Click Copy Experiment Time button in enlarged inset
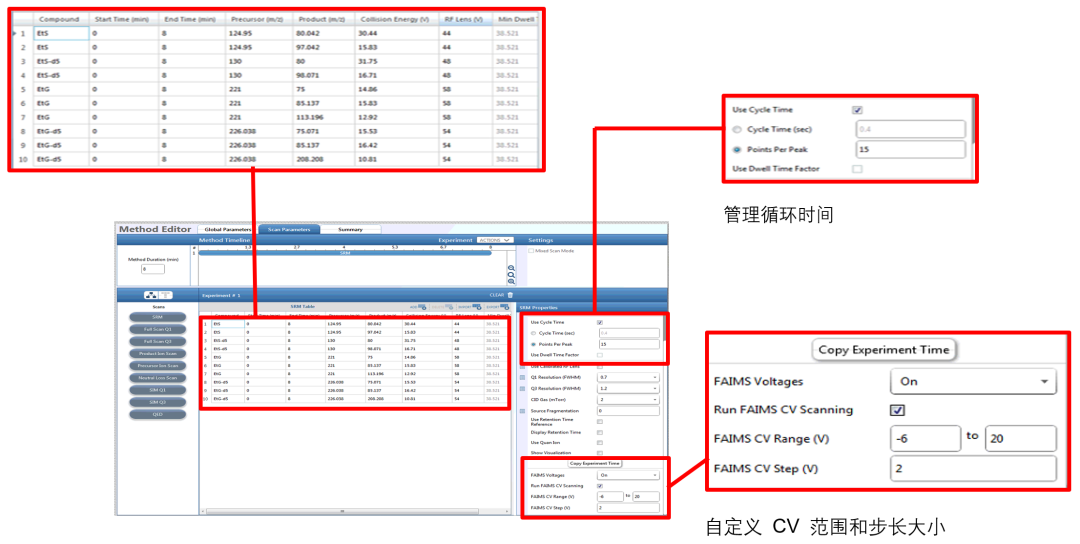This screenshot has width=1080, height=544. [x=884, y=350]
